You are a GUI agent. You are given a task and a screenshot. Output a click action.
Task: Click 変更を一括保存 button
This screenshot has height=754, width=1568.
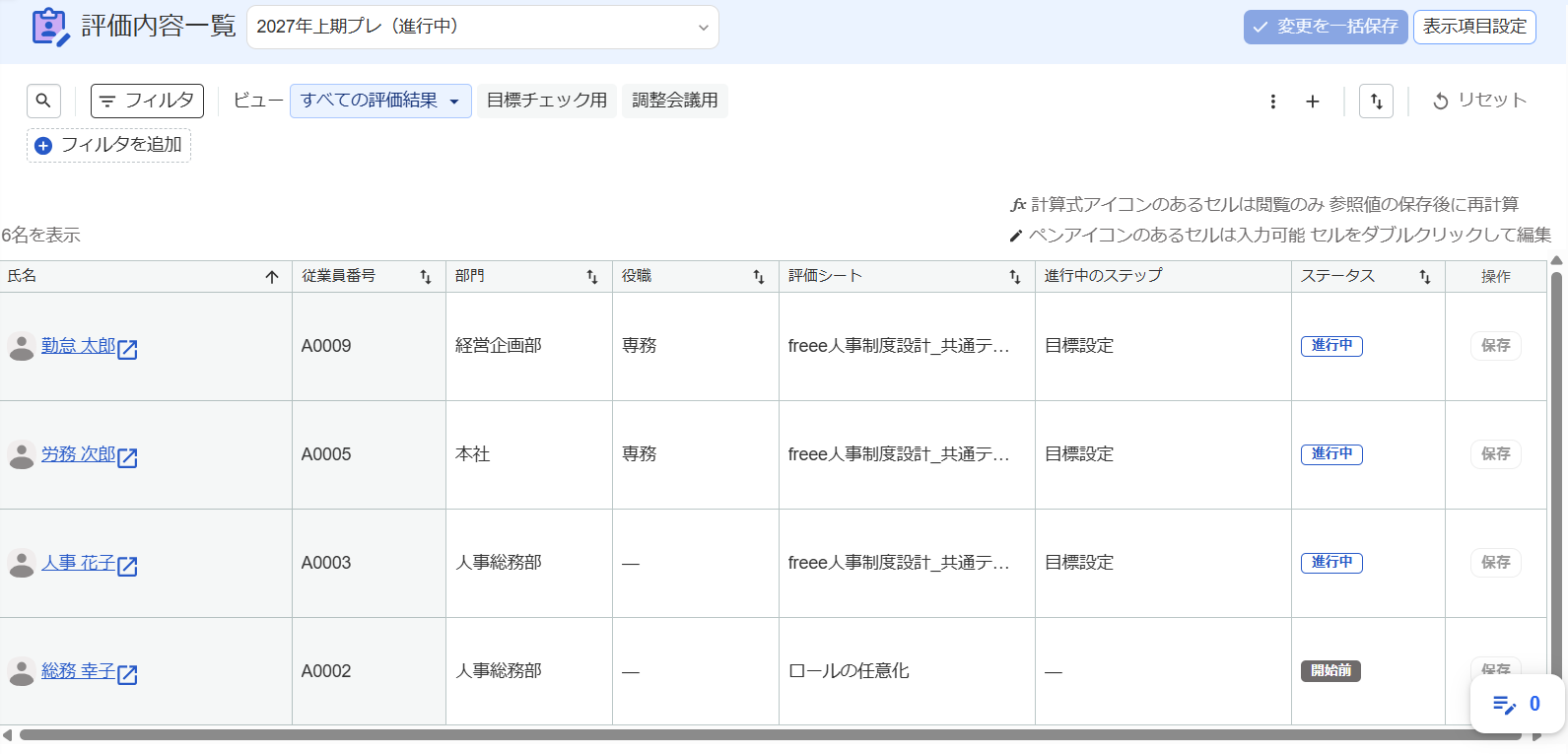[x=1326, y=27]
